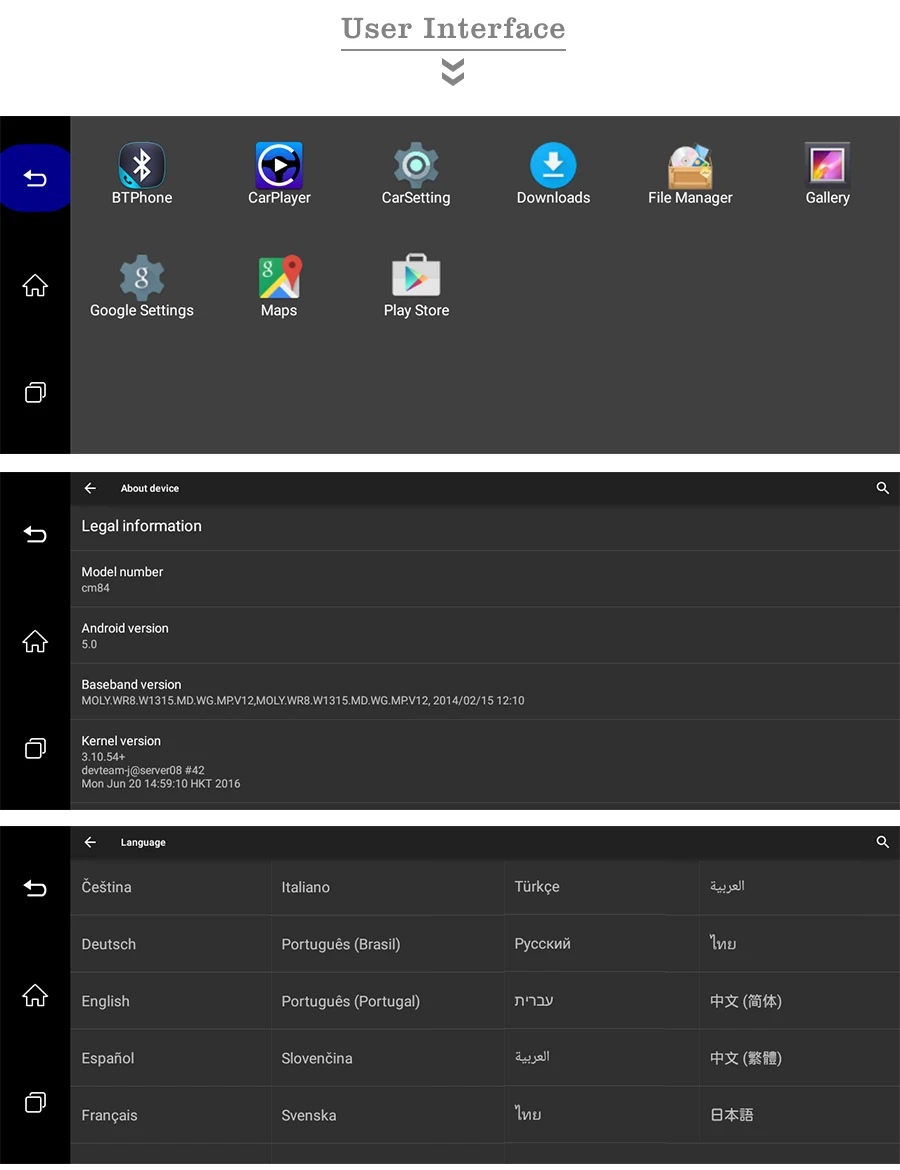
Task: Click the About device title text
Action: pos(150,488)
